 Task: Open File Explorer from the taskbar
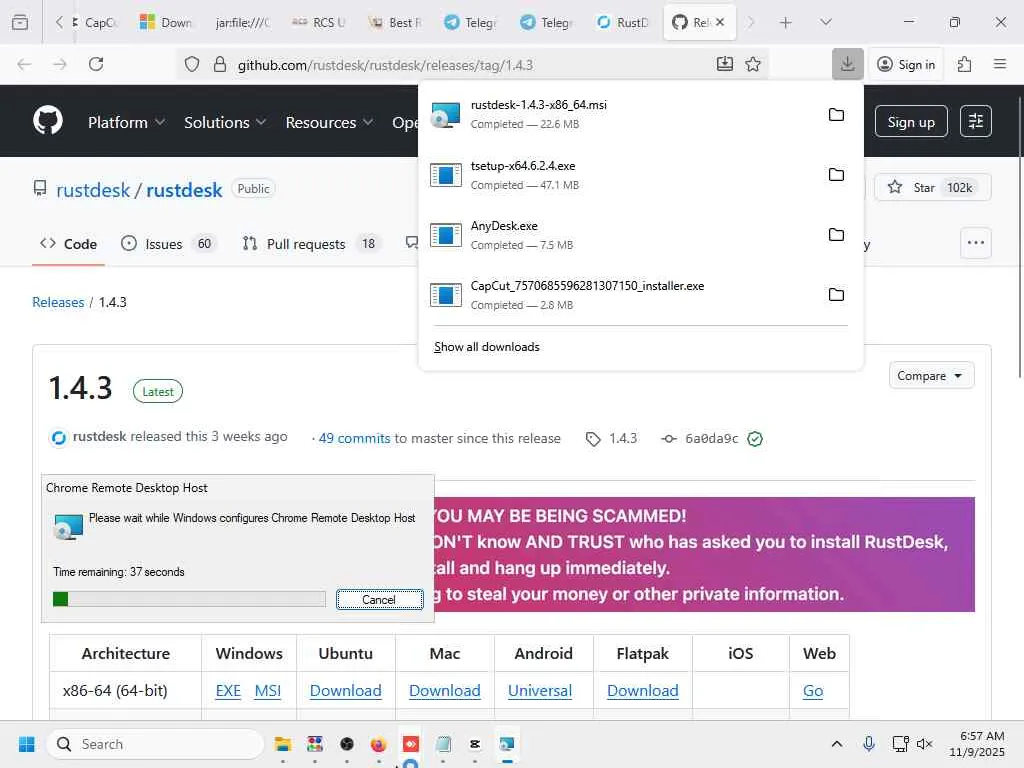283,744
